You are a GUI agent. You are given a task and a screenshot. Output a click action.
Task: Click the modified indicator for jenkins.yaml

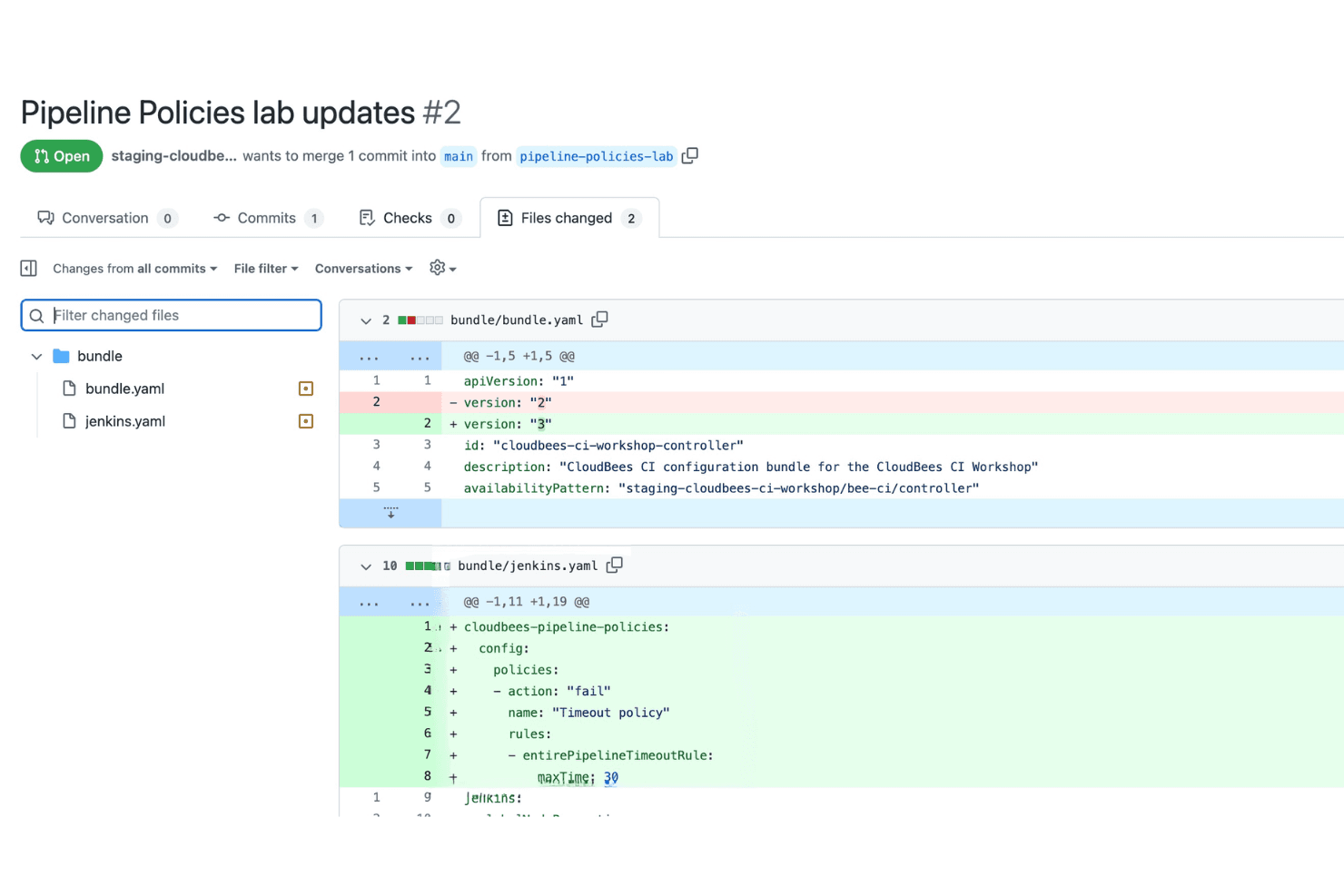(x=306, y=421)
